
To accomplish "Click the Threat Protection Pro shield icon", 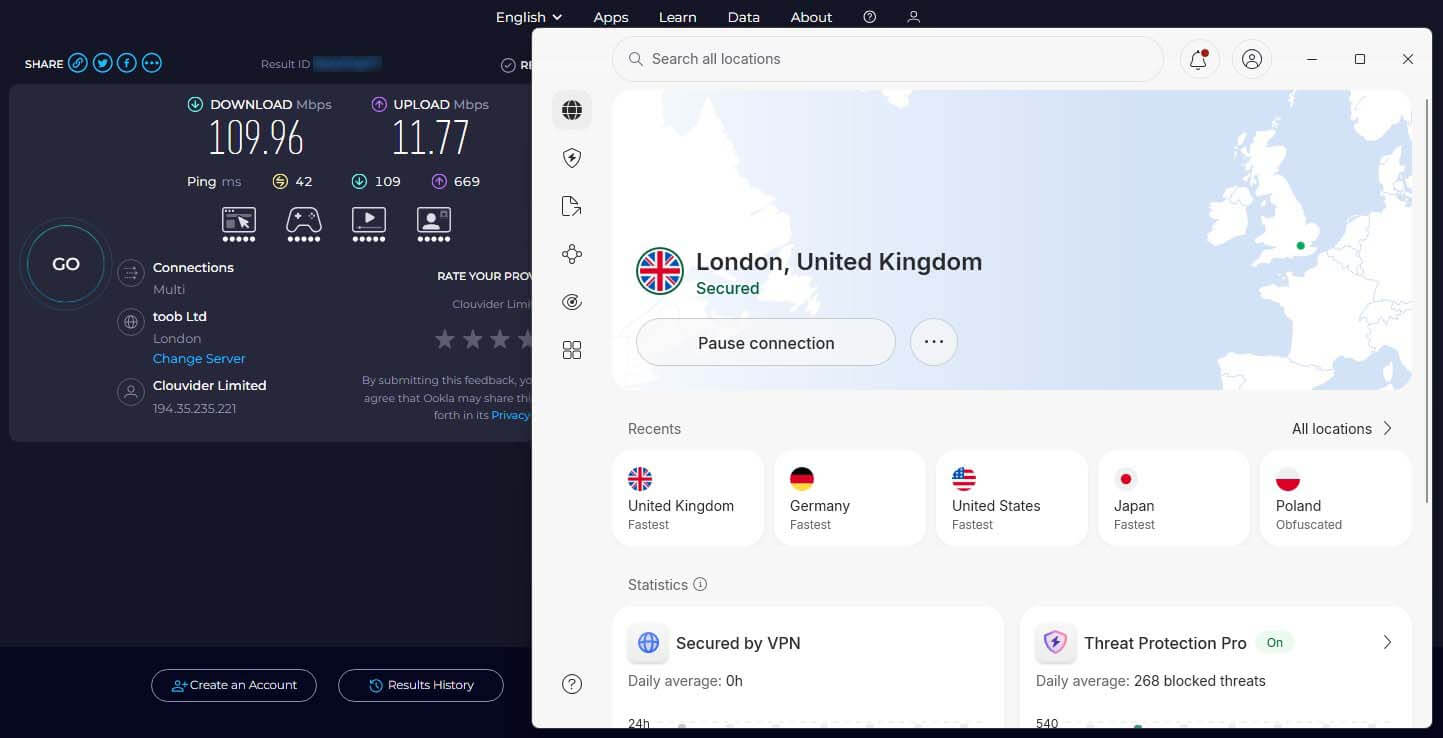I will (x=1055, y=643).
